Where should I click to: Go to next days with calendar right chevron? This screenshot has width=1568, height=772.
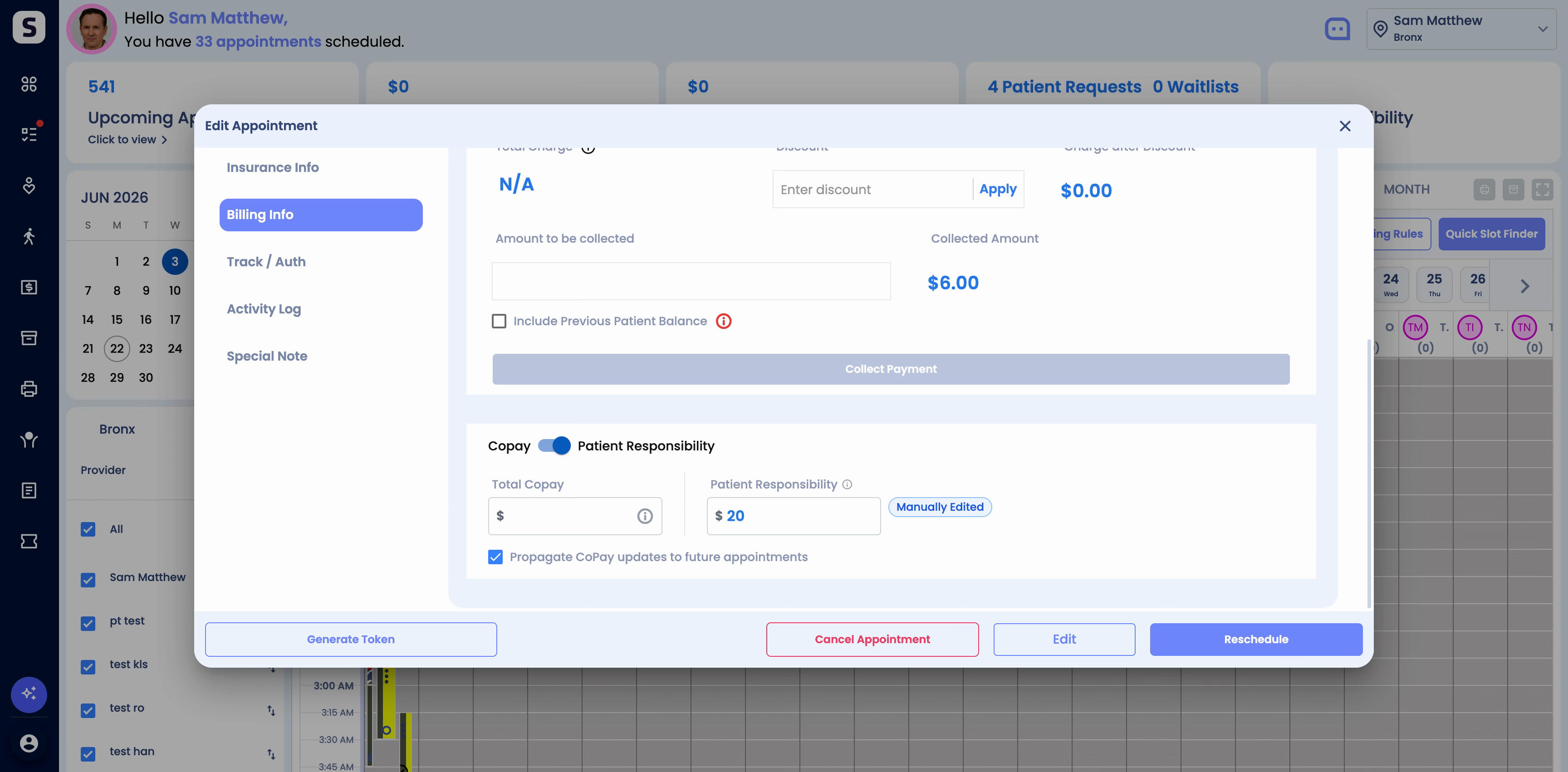[x=1524, y=287]
